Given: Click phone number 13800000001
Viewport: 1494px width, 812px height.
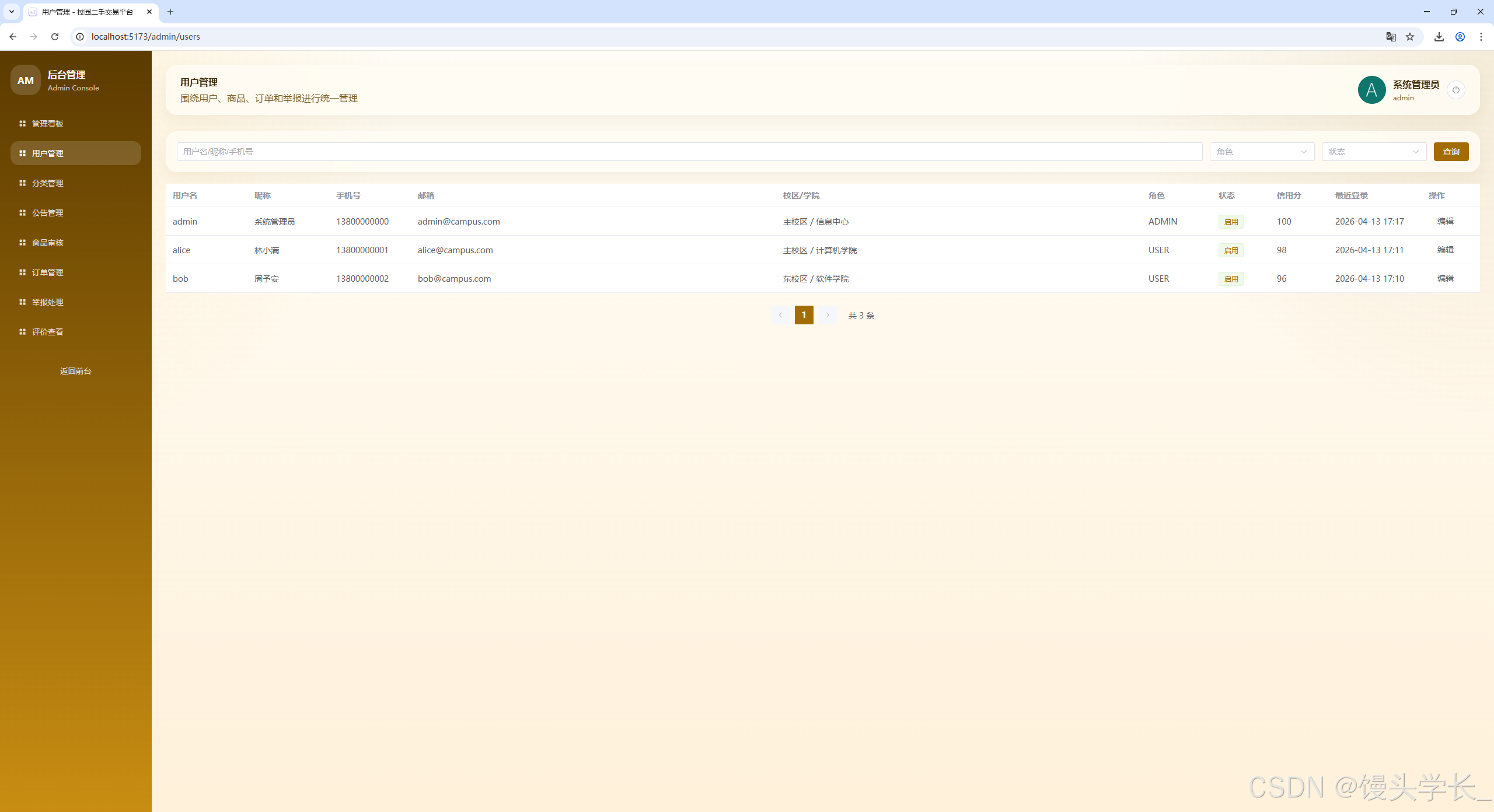Looking at the screenshot, I should pyautogui.click(x=362, y=250).
